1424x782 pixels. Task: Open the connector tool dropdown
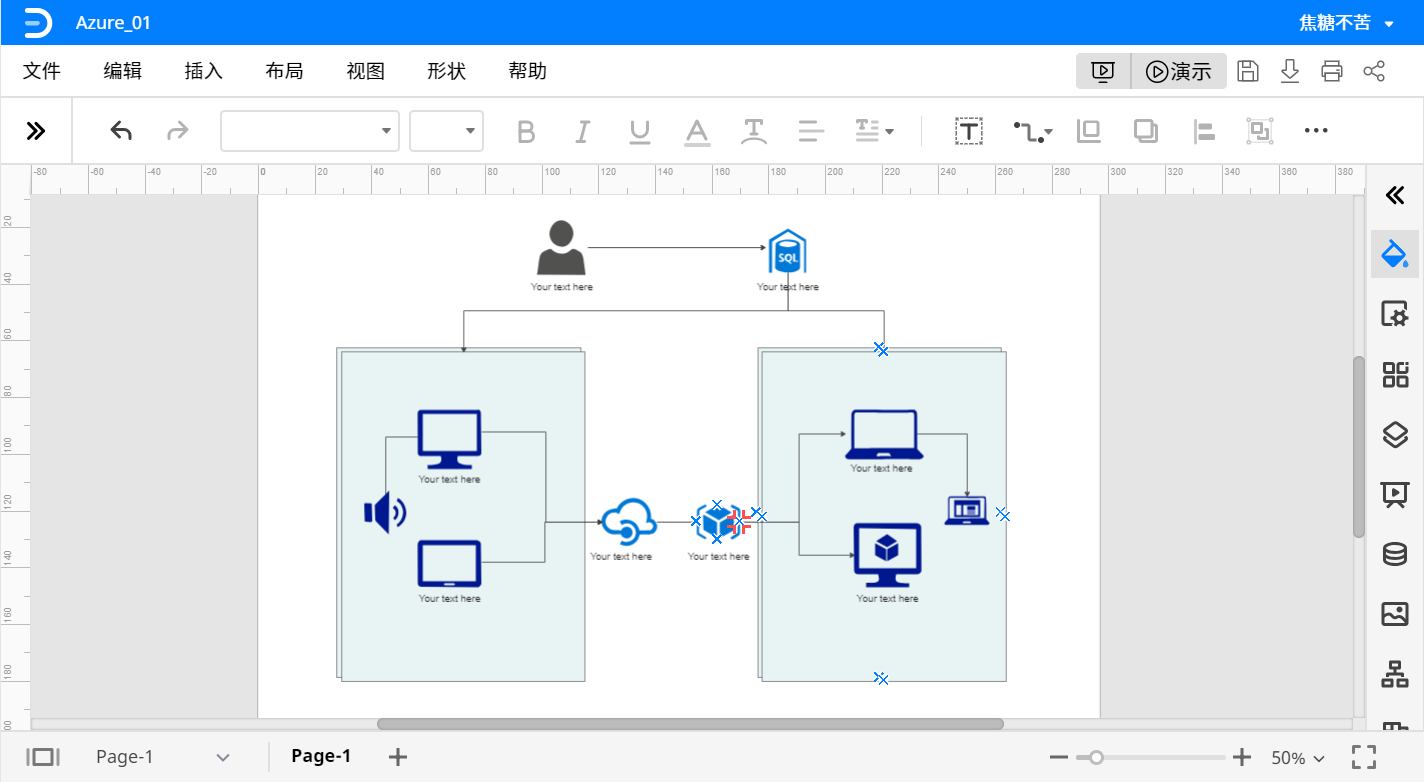(1032, 131)
